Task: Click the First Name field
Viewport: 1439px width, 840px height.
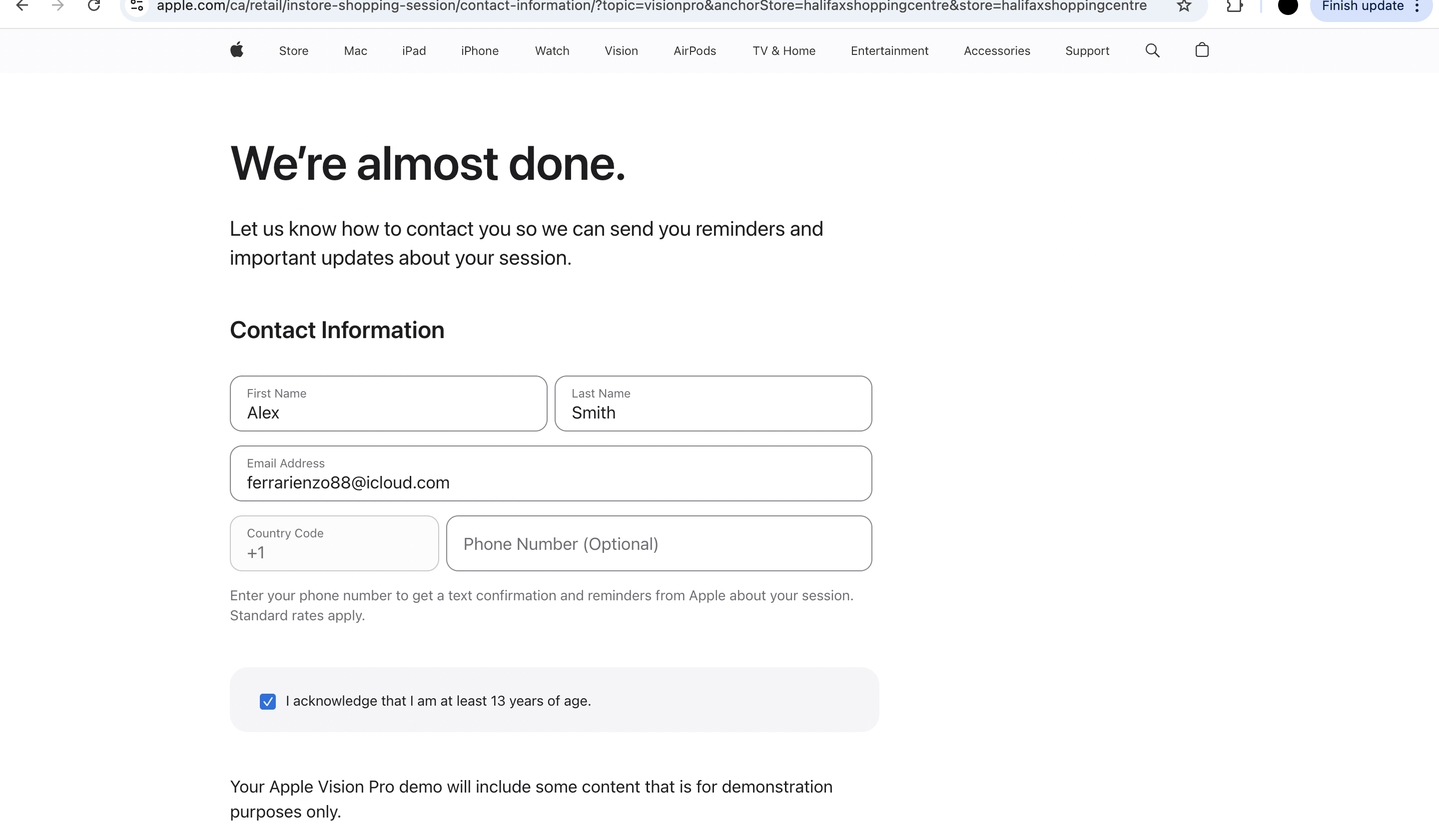Action: [x=388, y=404]
